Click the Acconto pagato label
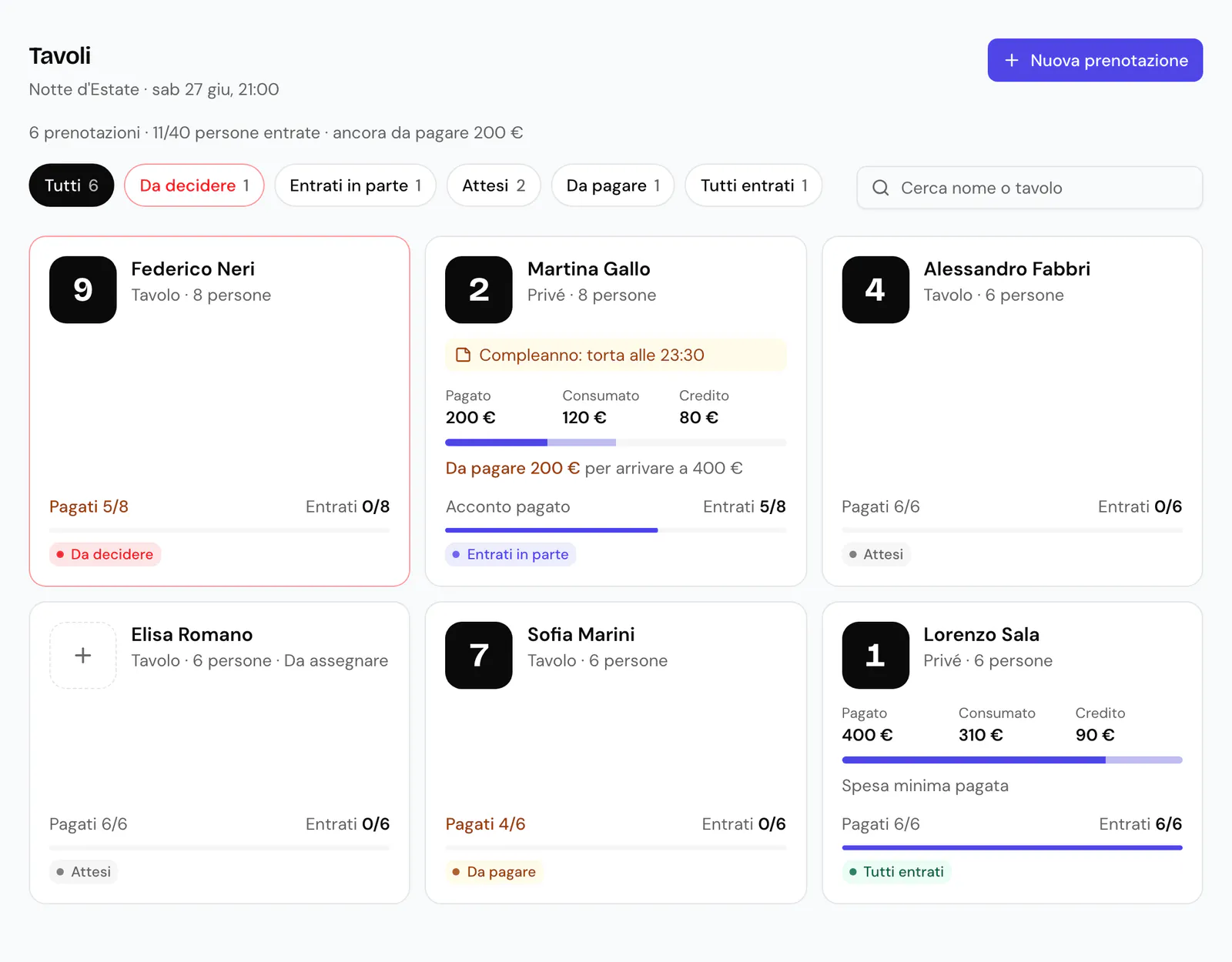Viewport: 1232px width, 962px height. (508, 506)
